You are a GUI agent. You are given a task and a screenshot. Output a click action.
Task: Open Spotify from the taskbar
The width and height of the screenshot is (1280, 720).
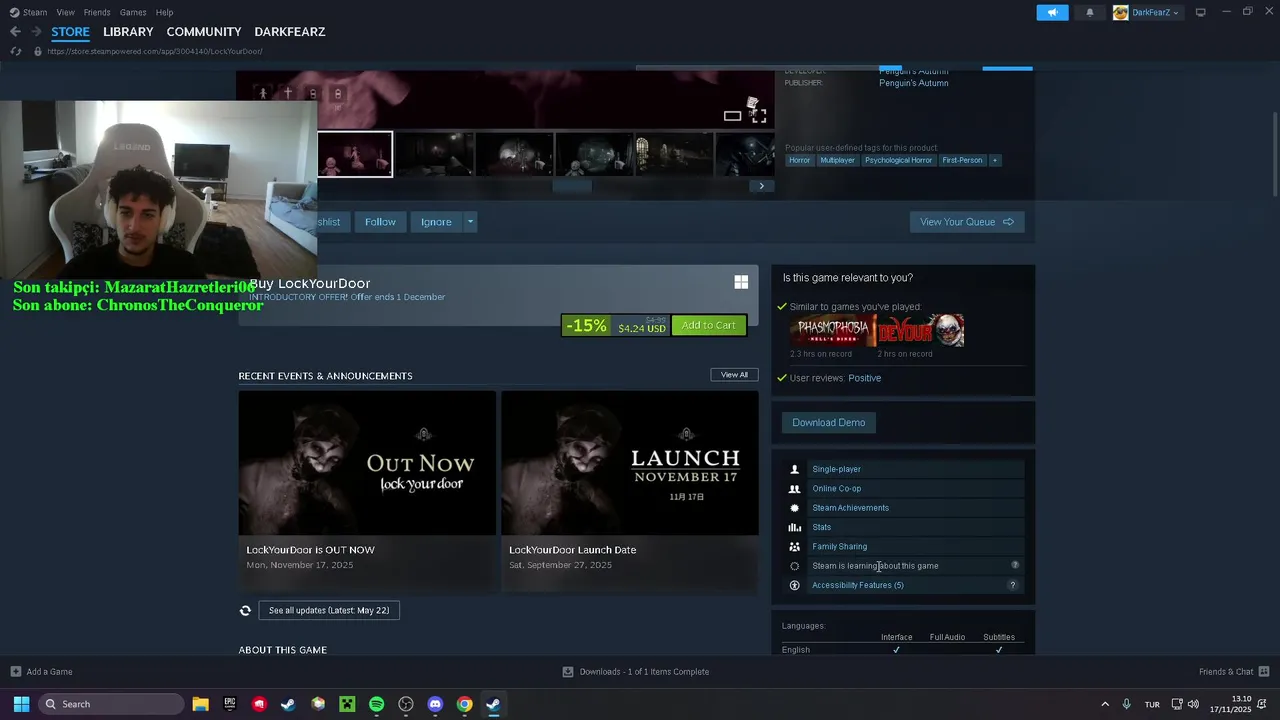(x=376, y=704)
